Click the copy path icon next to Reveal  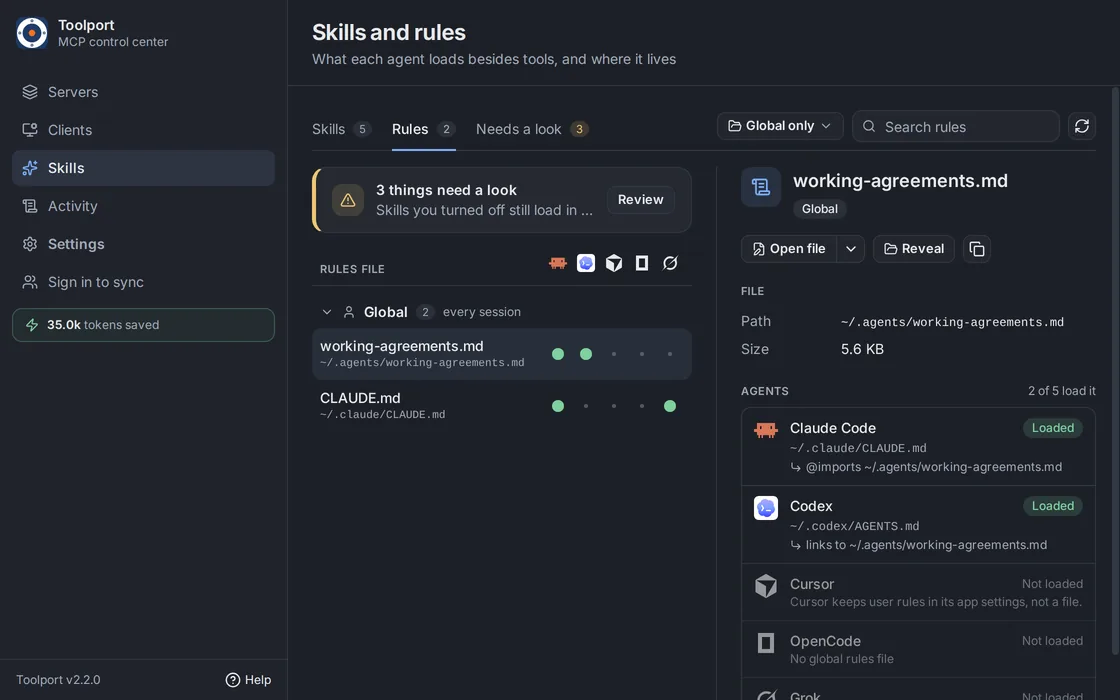(x=976, y=249)
